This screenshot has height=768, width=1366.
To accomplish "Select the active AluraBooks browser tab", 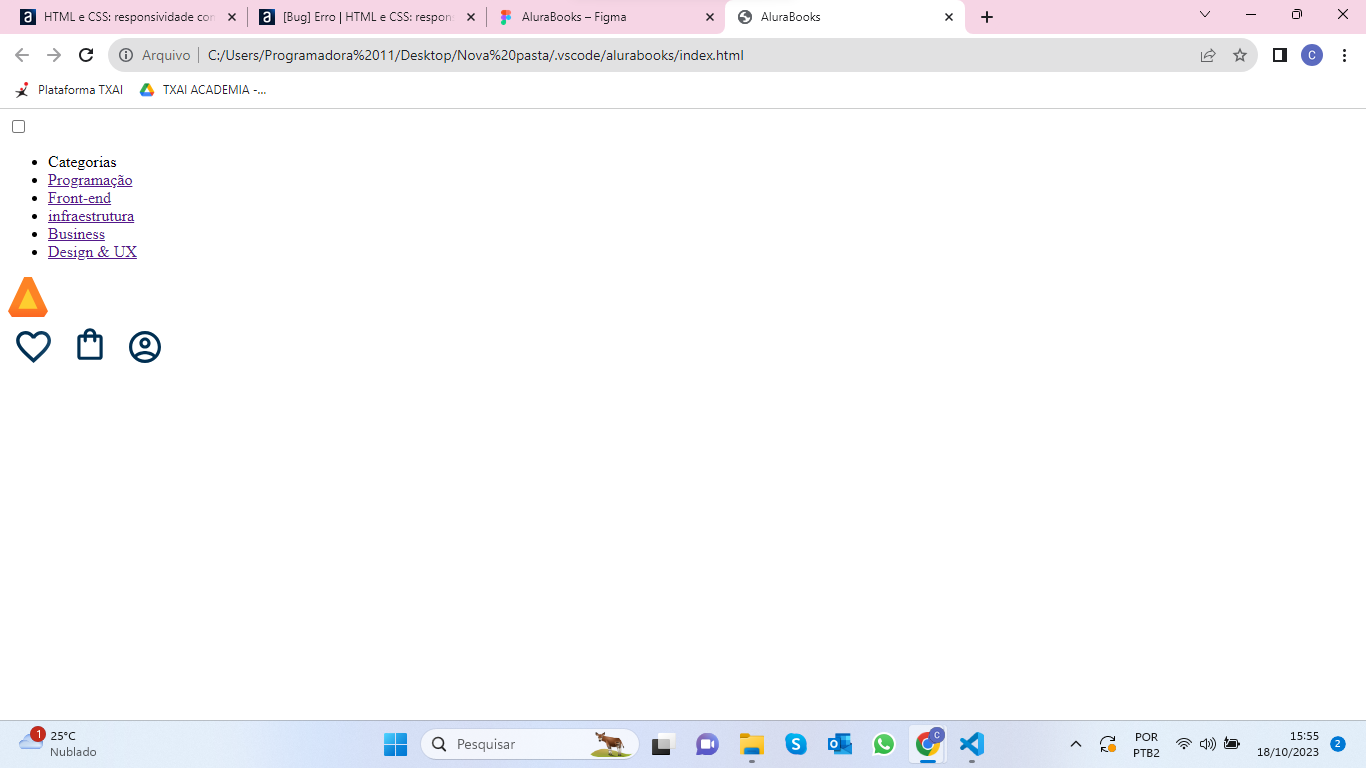I will [x=845, y=17].
